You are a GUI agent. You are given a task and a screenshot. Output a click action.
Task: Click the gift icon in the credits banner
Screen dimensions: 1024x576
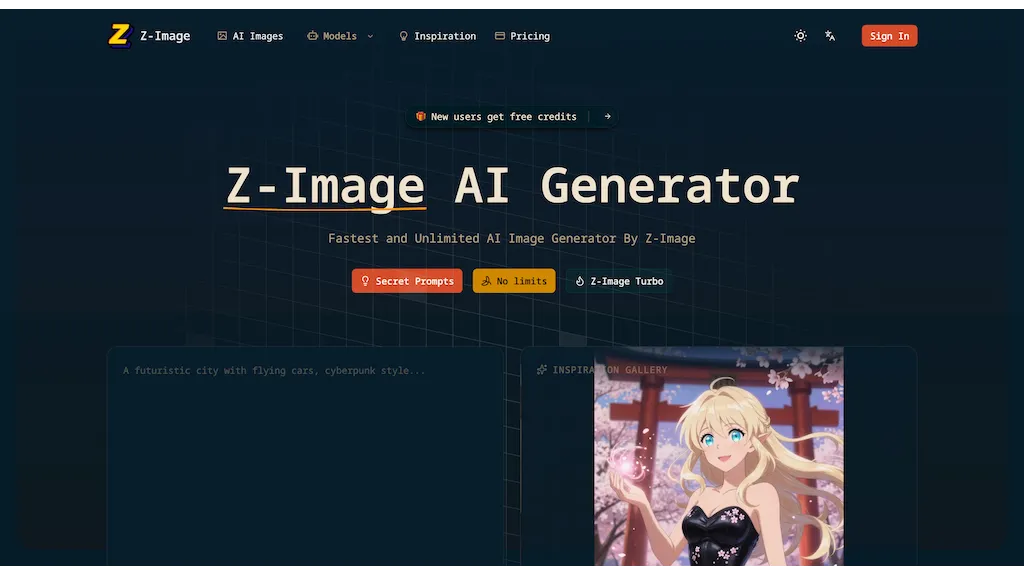[421, 116]
